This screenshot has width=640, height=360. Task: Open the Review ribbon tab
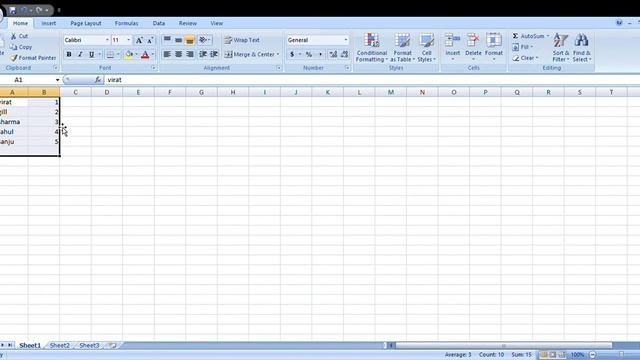click(x=187, y=23)
